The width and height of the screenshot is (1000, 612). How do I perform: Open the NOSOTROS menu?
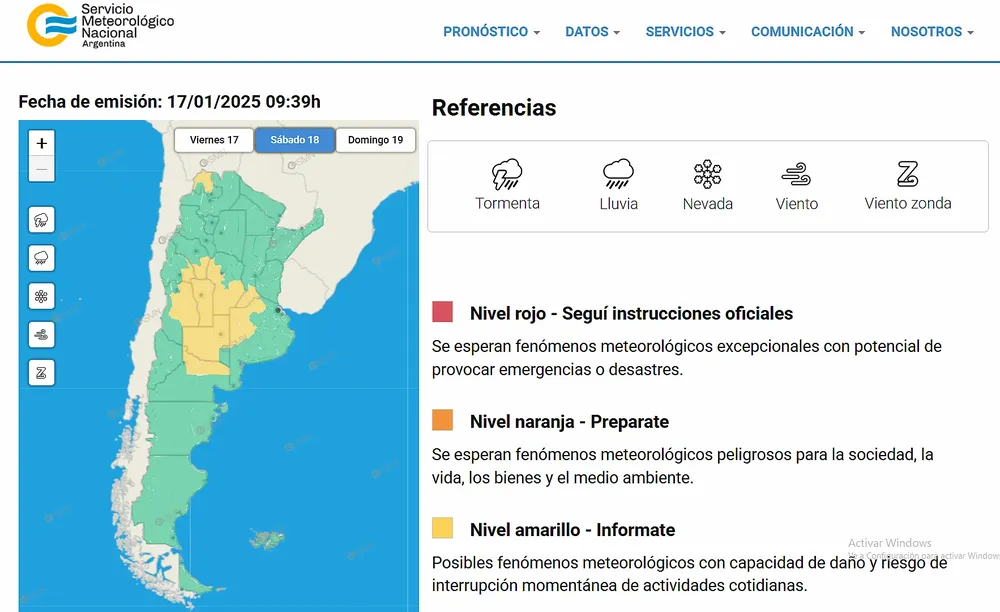tap(931, 31)
